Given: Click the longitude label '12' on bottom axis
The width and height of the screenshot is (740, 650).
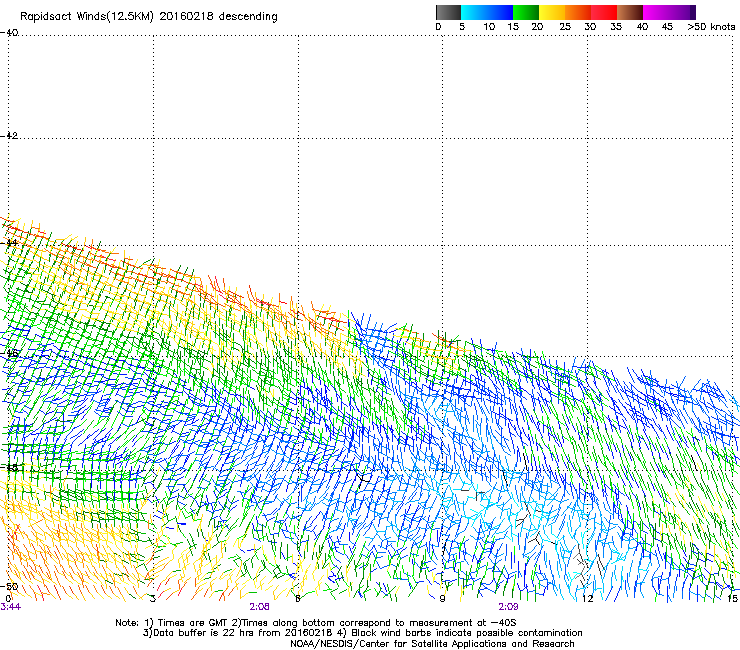Looking at the screenshot, I should click(x=587, y=599).
